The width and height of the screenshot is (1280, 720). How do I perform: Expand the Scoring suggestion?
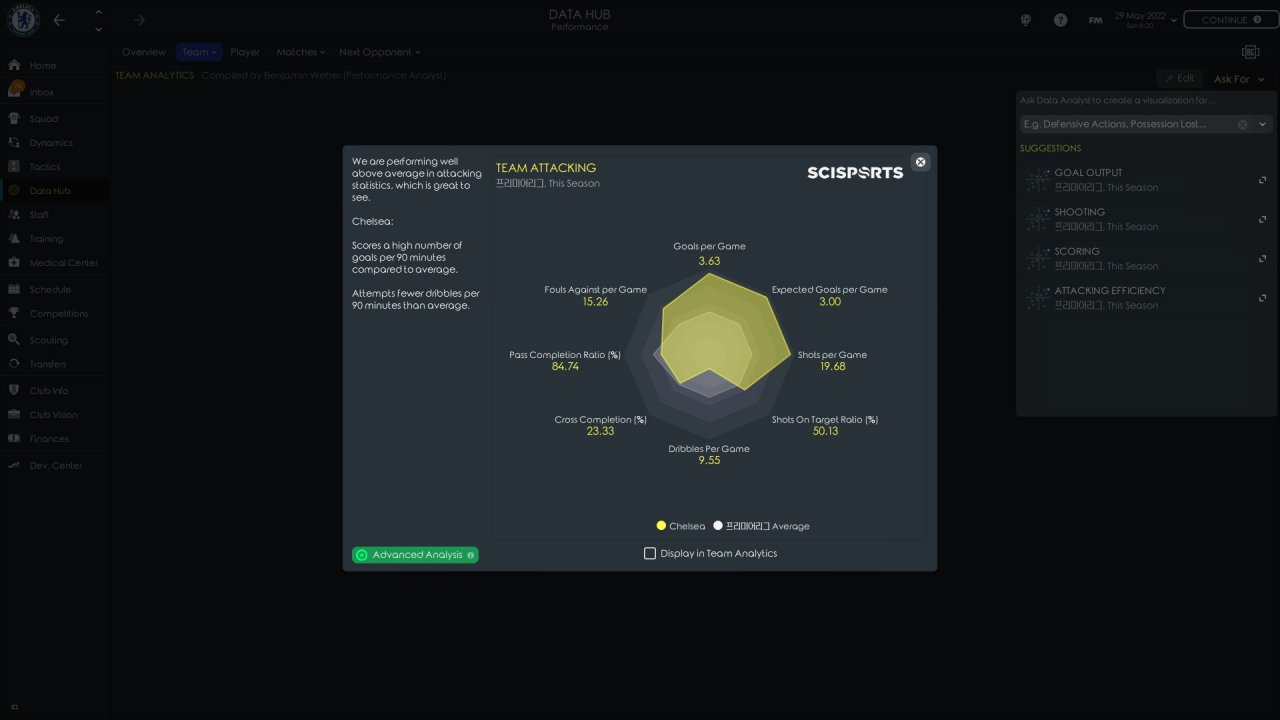1262,259
